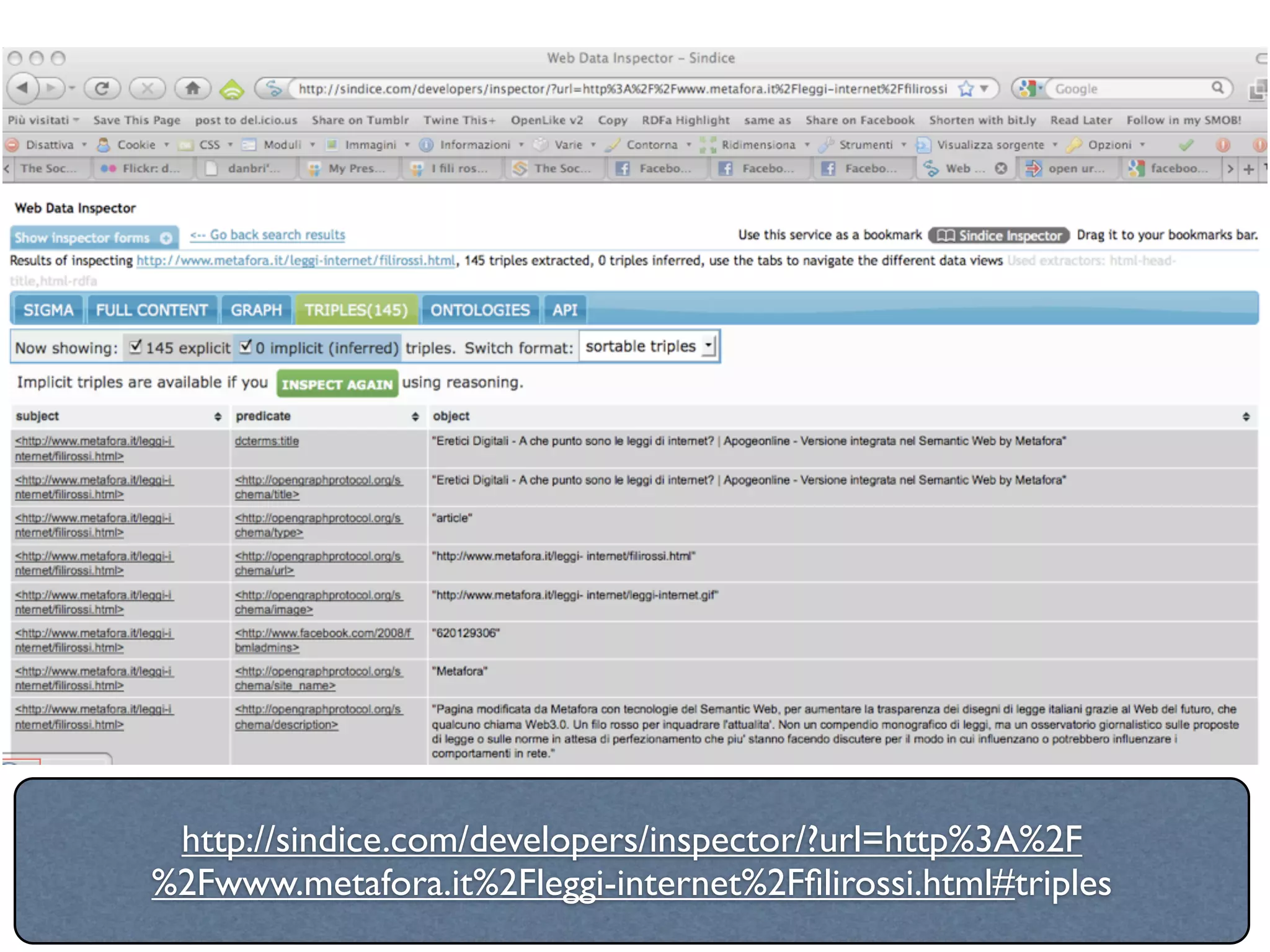The image size is (1270, 952).
Task: Click in the browser URL address field
Action: click(620, 89)
